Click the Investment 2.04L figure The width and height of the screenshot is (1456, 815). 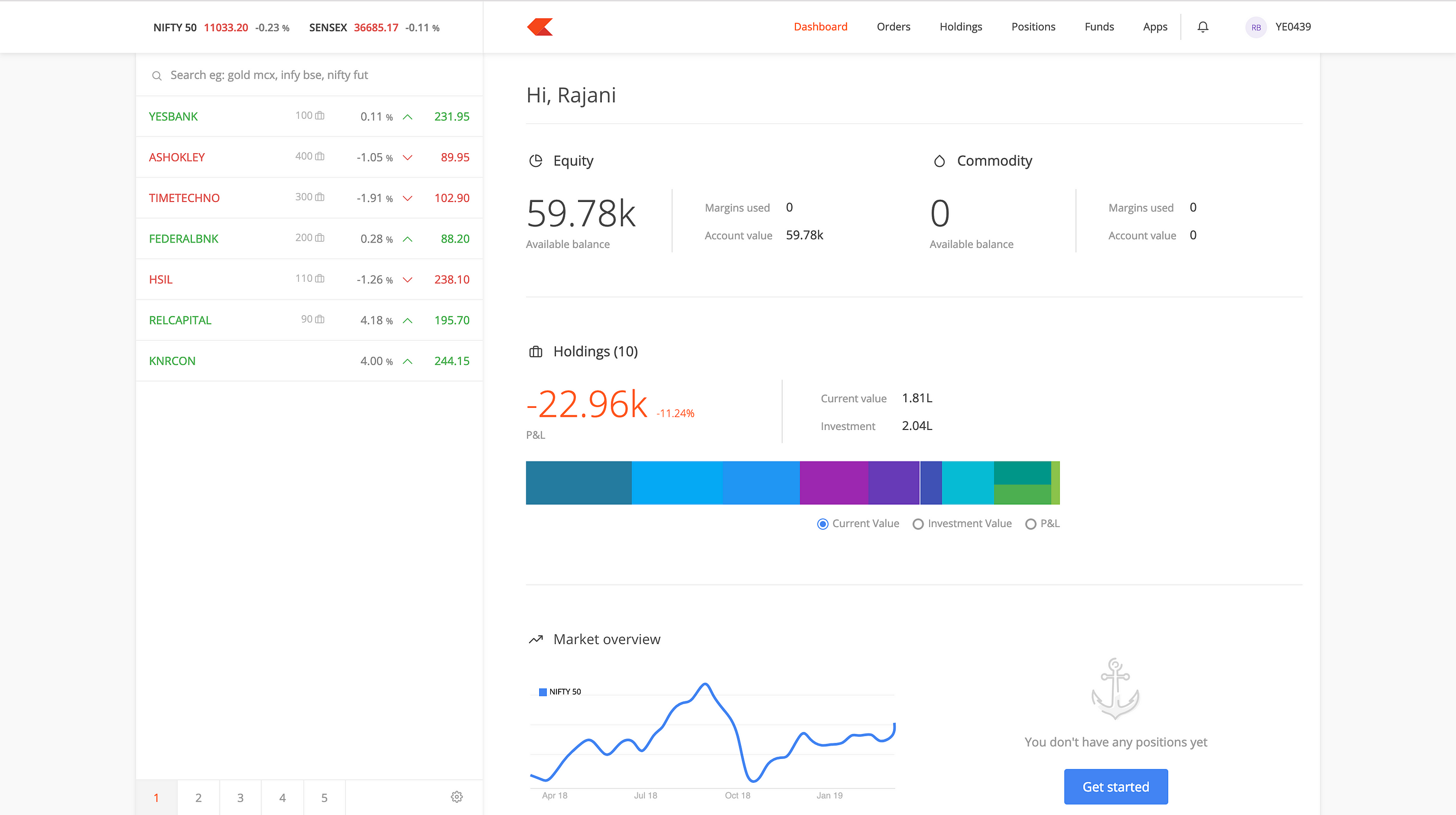[x=917, y=426]
